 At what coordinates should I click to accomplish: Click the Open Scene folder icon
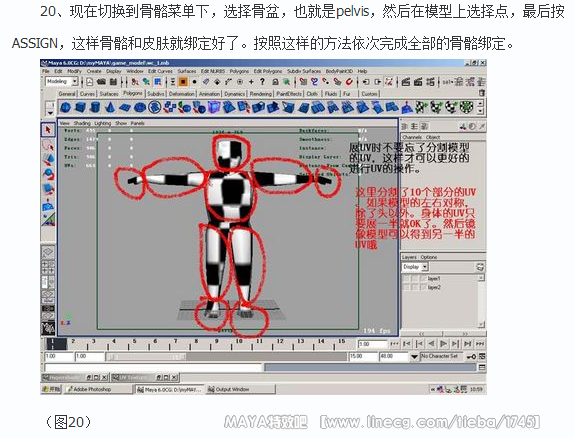point(101,82)
